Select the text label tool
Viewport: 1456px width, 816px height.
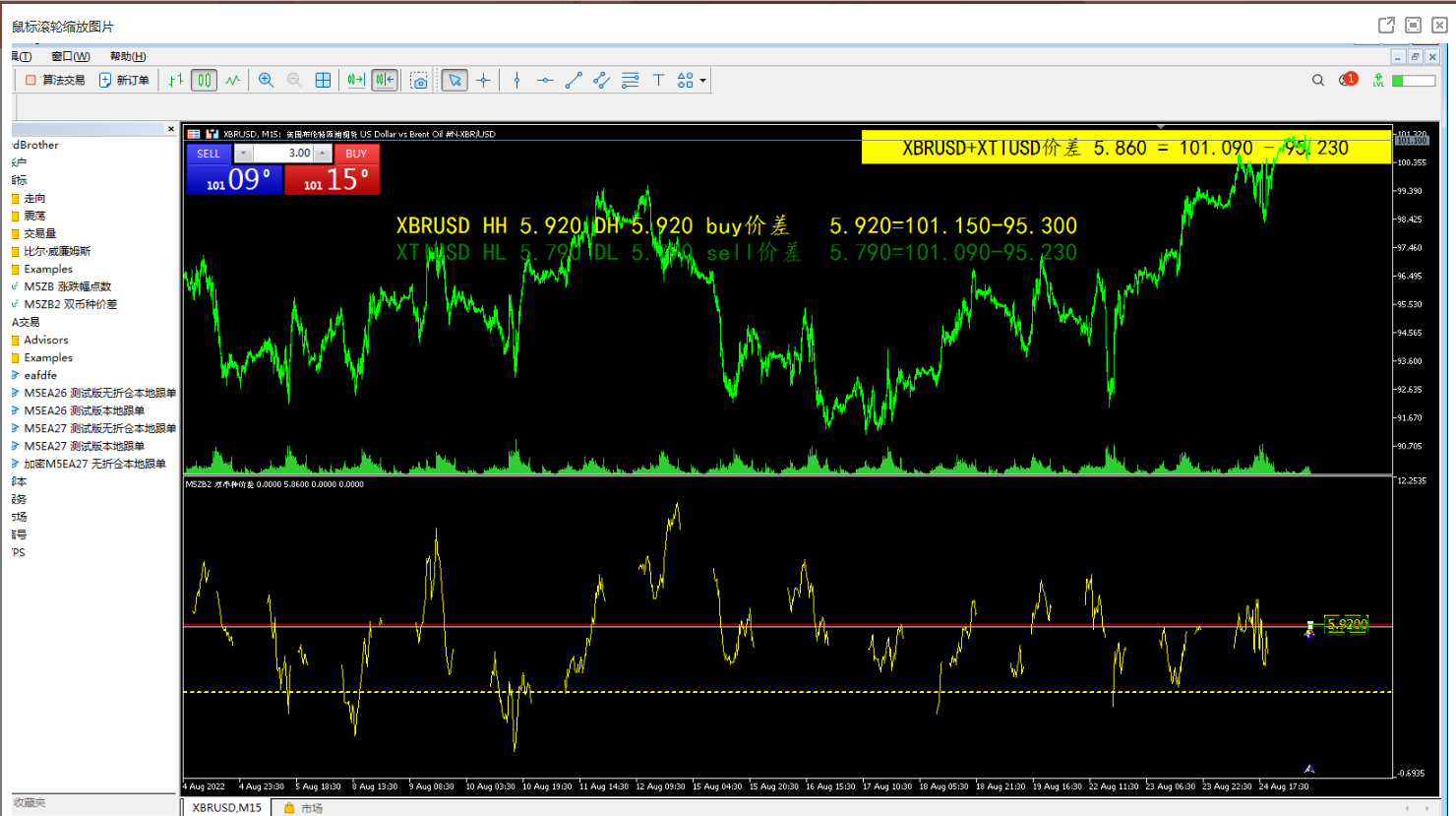click(658, 80)
